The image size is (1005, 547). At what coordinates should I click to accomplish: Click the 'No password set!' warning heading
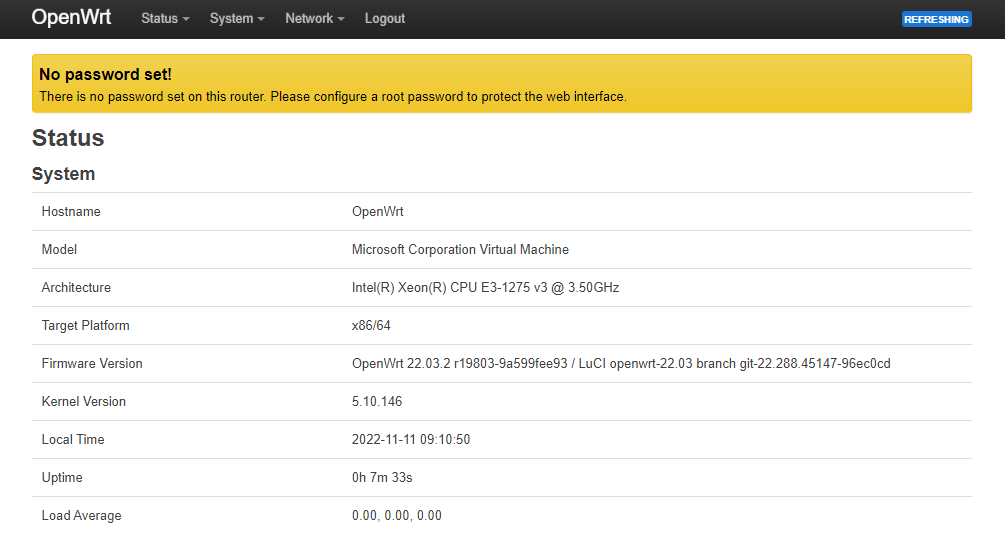[105, 74]
